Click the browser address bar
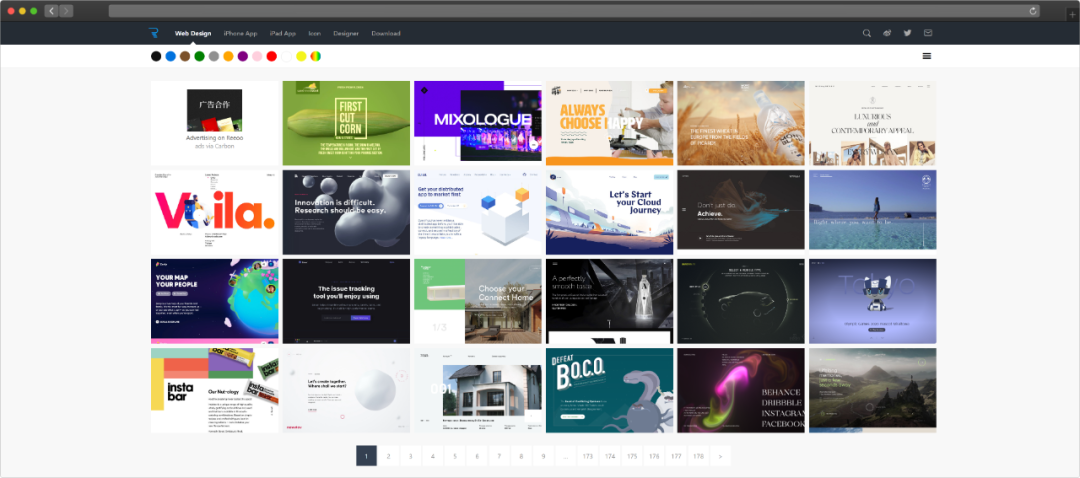 574,11
